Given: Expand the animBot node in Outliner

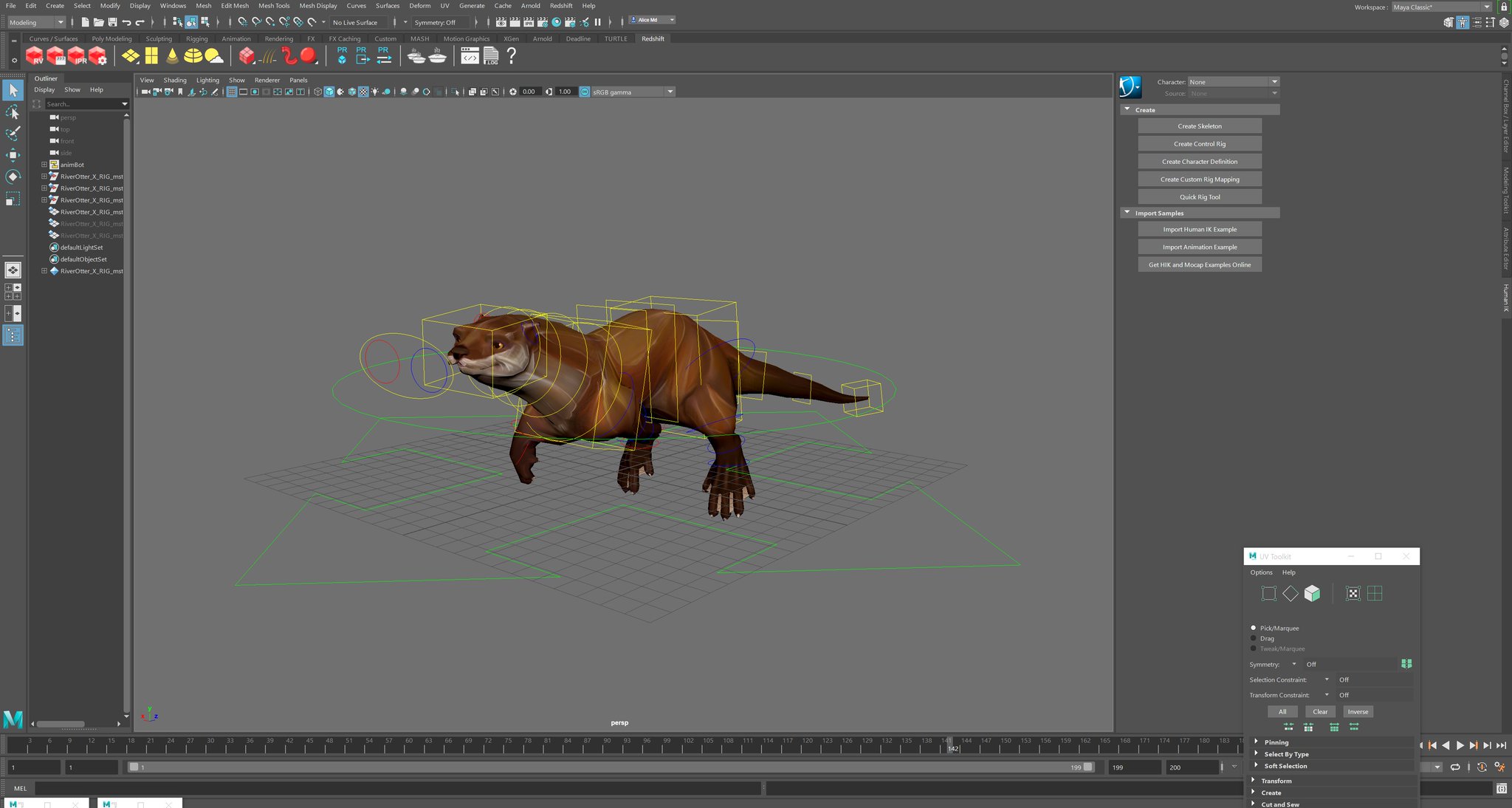Looking at the screenshot, I should click(44, 165).
